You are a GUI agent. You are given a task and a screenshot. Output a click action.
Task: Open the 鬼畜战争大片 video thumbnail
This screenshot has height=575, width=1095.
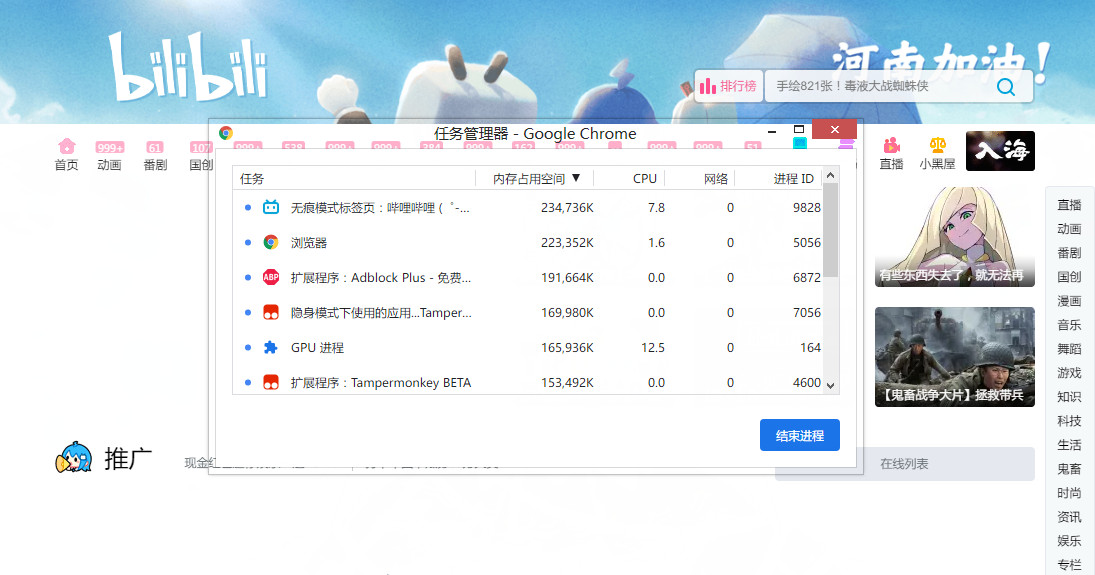click(954, 356)
